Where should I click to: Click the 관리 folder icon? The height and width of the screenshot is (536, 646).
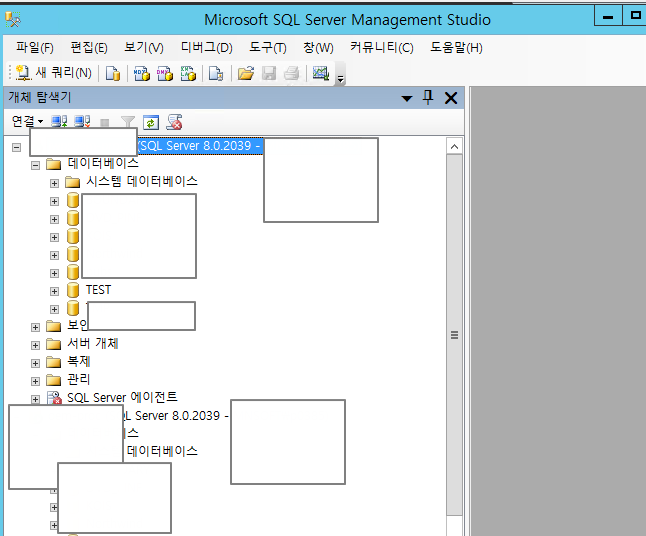[x=54, y=379]
